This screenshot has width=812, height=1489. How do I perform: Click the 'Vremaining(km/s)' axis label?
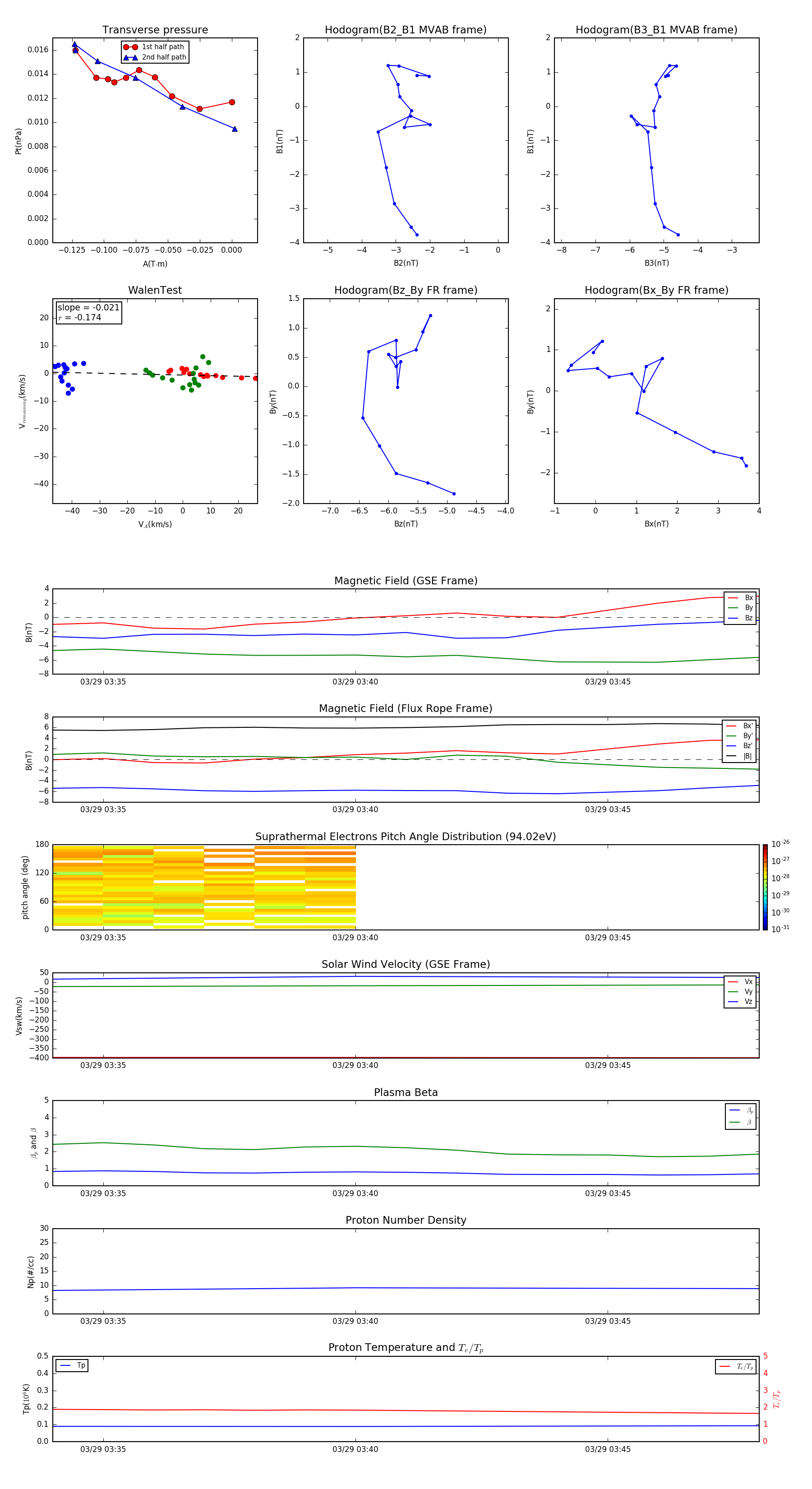[x=23, y=401]
